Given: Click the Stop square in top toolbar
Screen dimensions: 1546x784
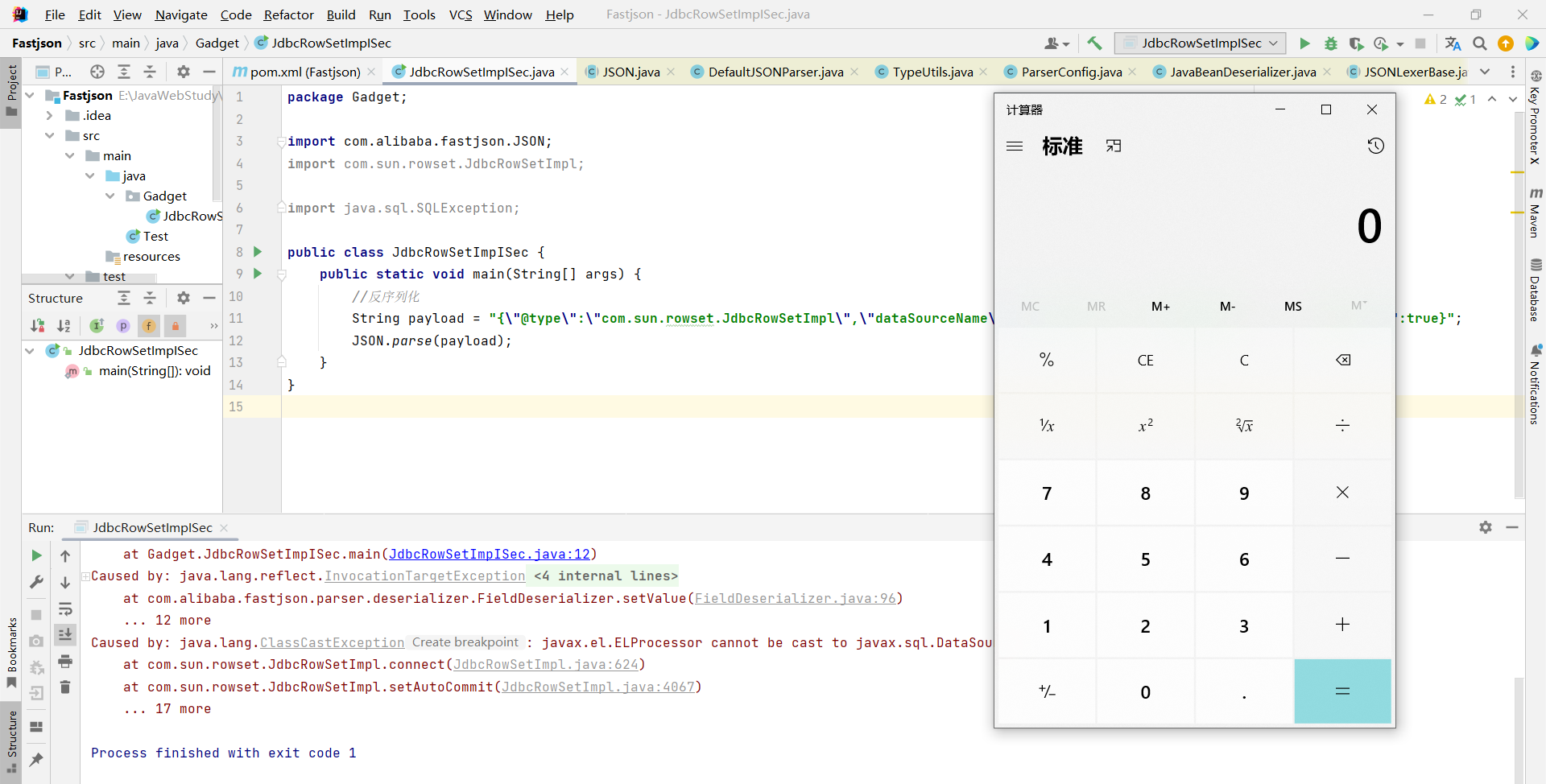Looking at the screenshot, I should [x=1420, y=43].
